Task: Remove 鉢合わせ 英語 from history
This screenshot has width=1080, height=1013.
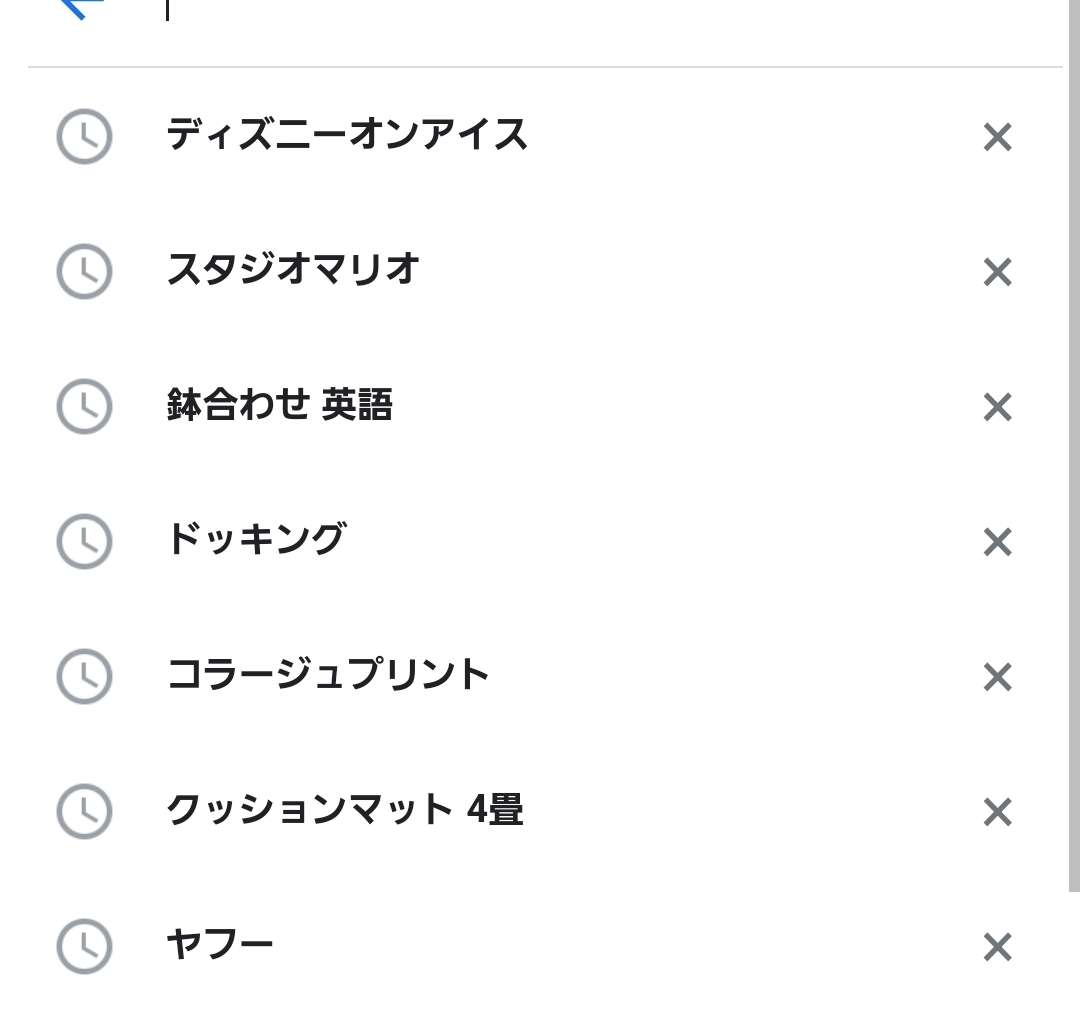Action: (x=997, y=407)
